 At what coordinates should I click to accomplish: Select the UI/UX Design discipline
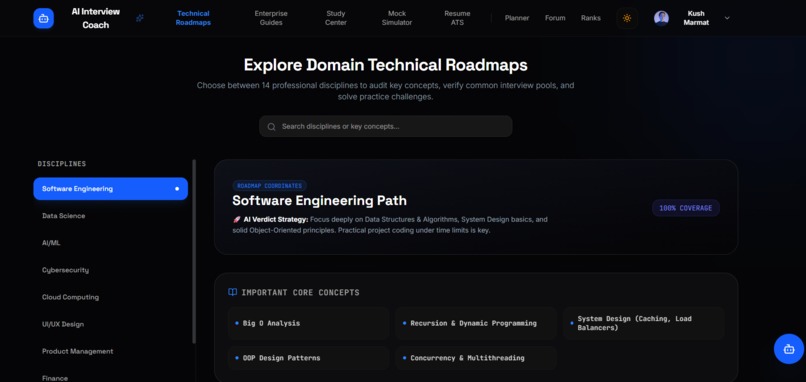(x=111, y=324)
